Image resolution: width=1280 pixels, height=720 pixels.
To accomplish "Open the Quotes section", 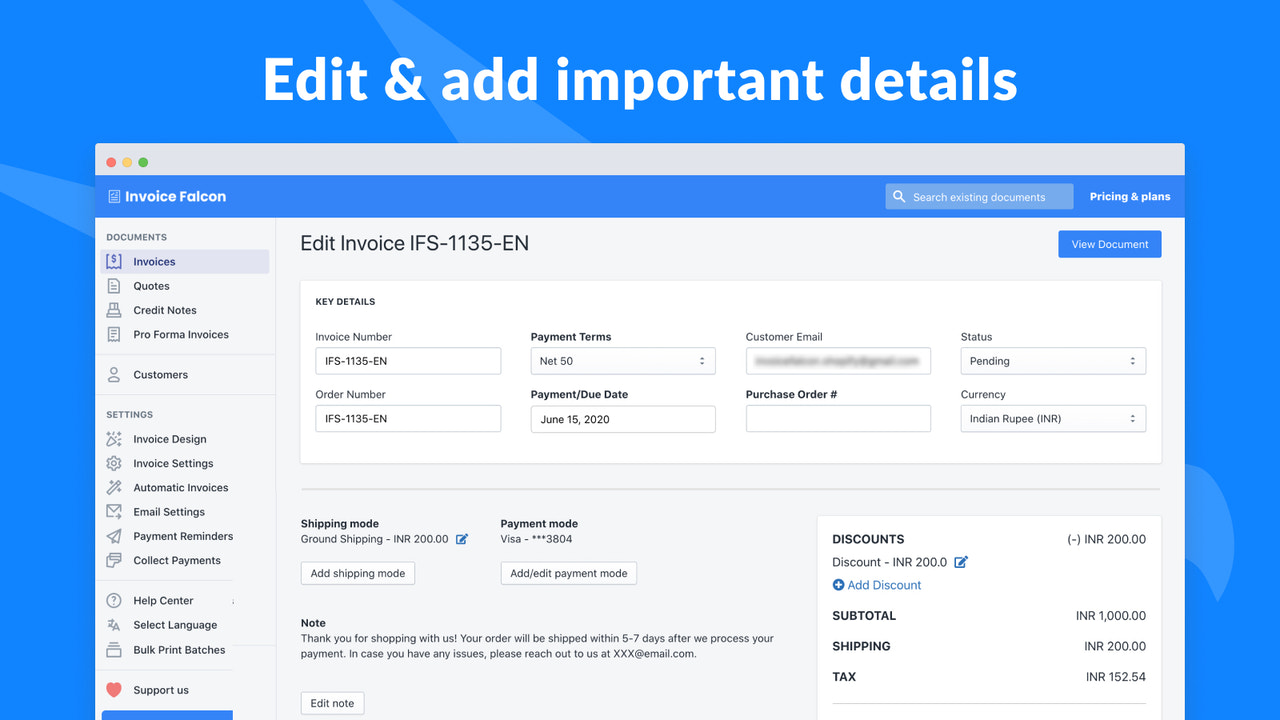I will coord(152,285).
